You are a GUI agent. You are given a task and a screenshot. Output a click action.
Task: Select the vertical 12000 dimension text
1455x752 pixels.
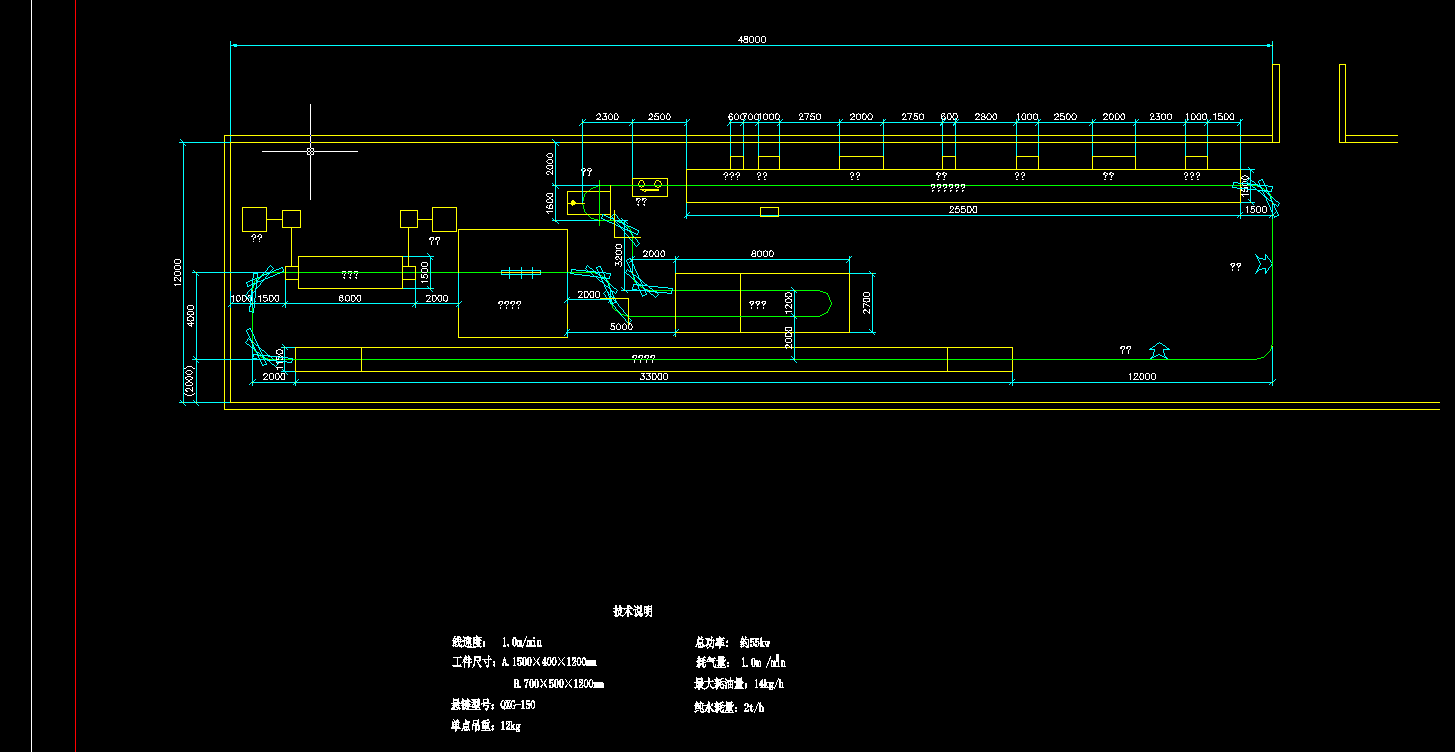(x=177, y=272)
